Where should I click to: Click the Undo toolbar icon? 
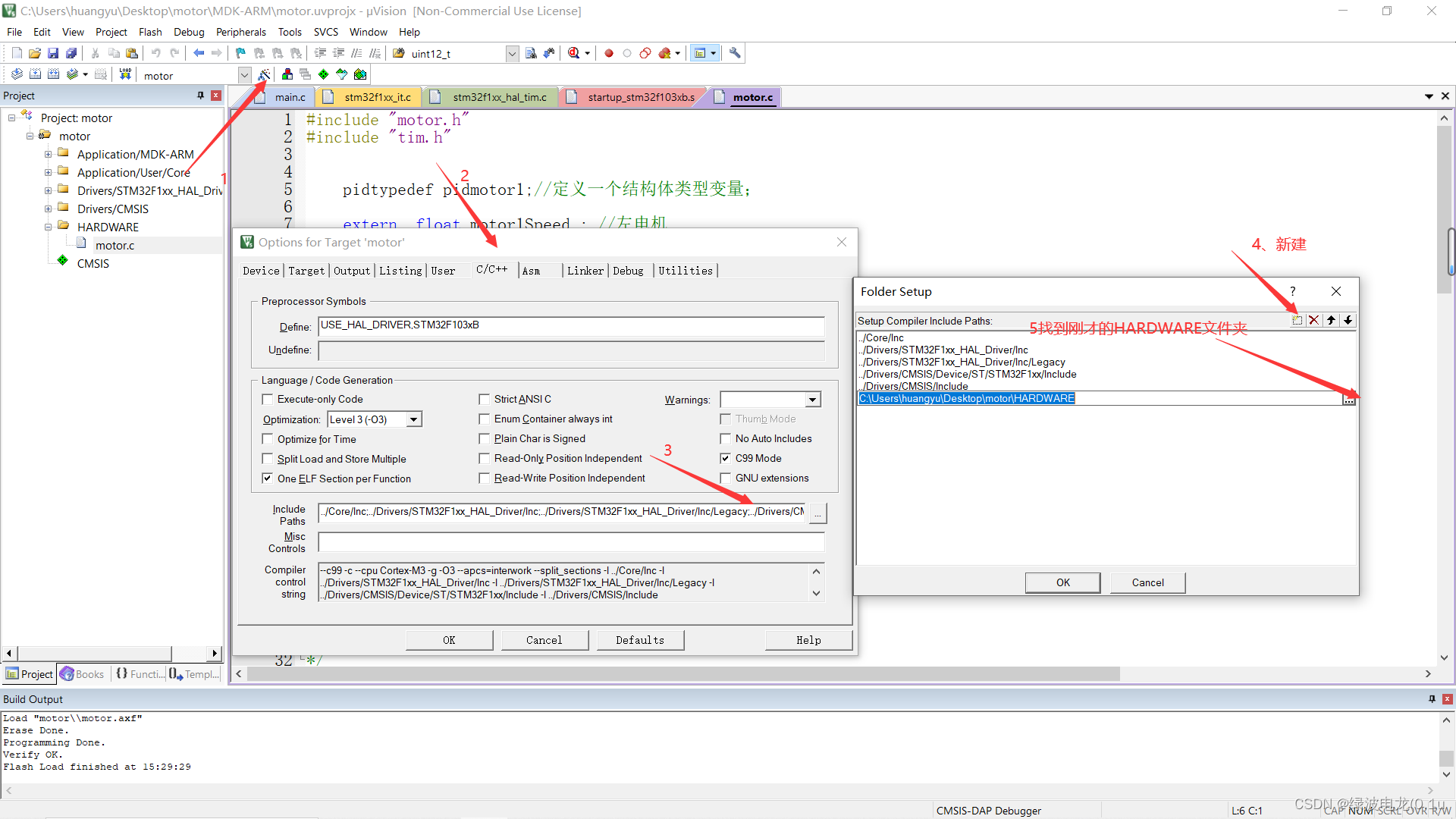155,53
